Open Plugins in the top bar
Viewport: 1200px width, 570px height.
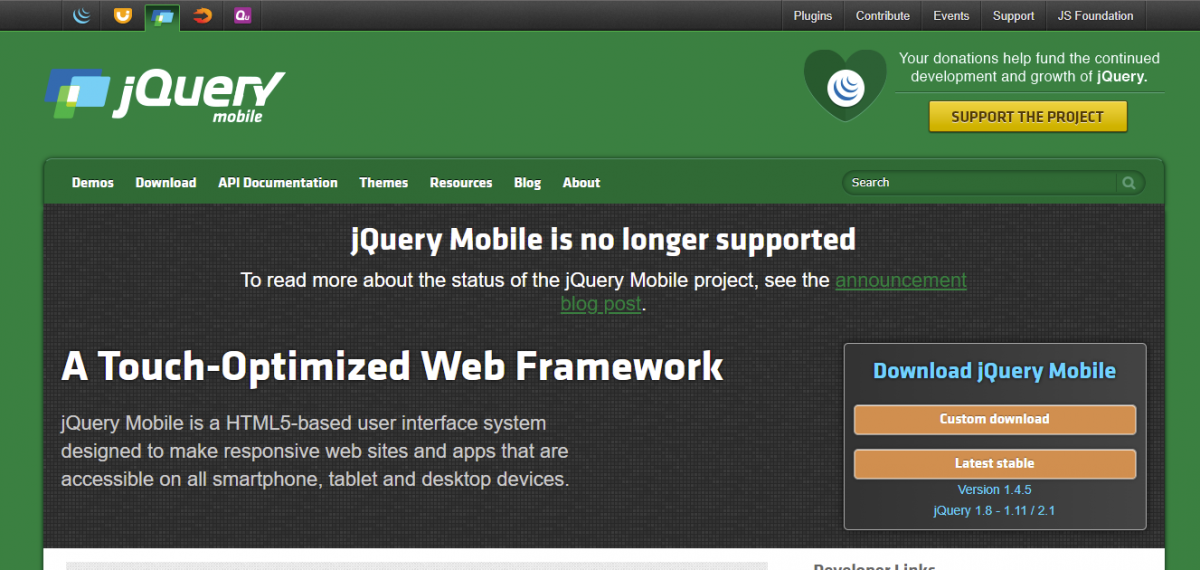813,16
